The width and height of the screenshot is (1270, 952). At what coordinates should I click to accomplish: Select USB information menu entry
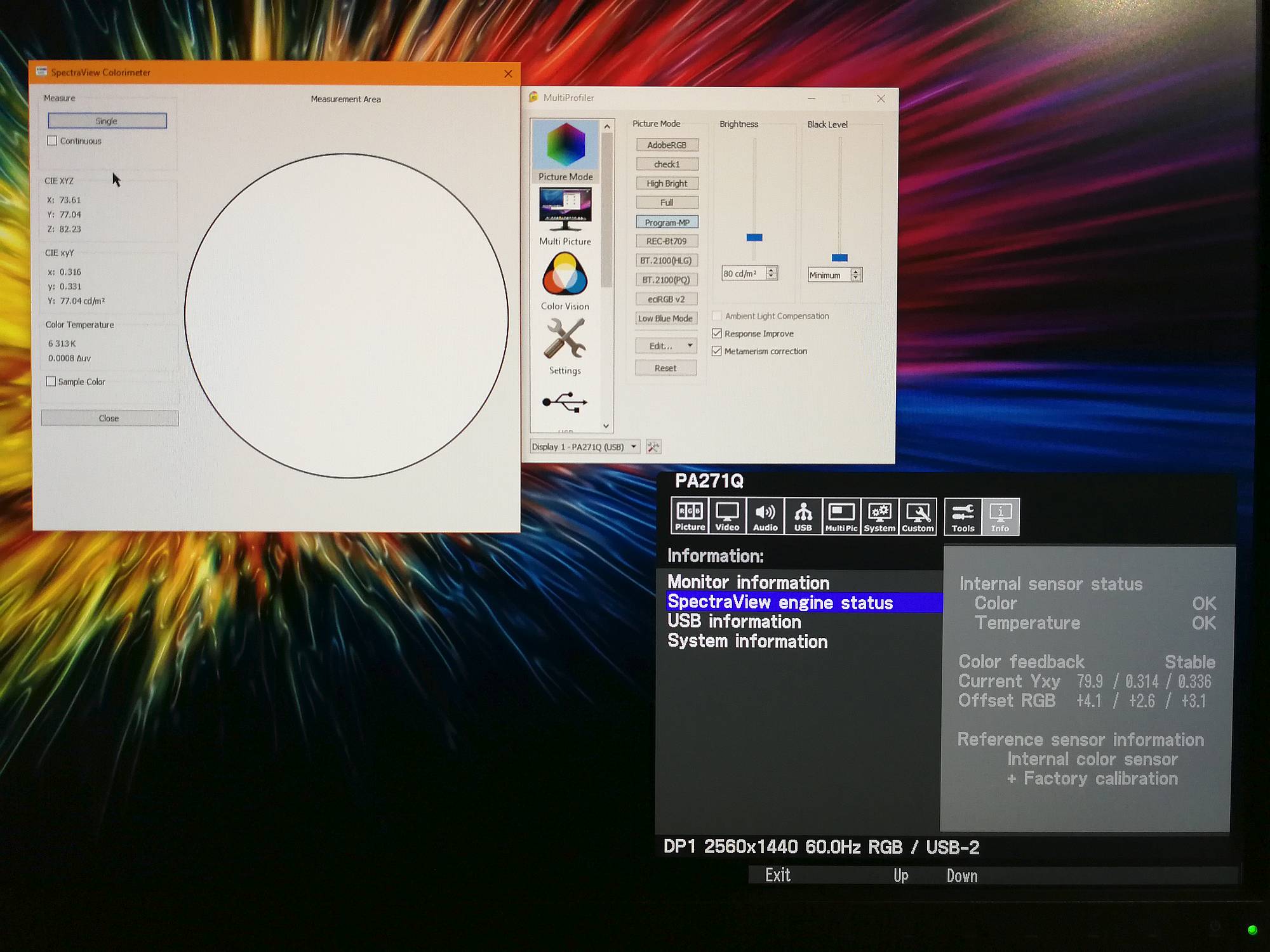click(734, 621)
